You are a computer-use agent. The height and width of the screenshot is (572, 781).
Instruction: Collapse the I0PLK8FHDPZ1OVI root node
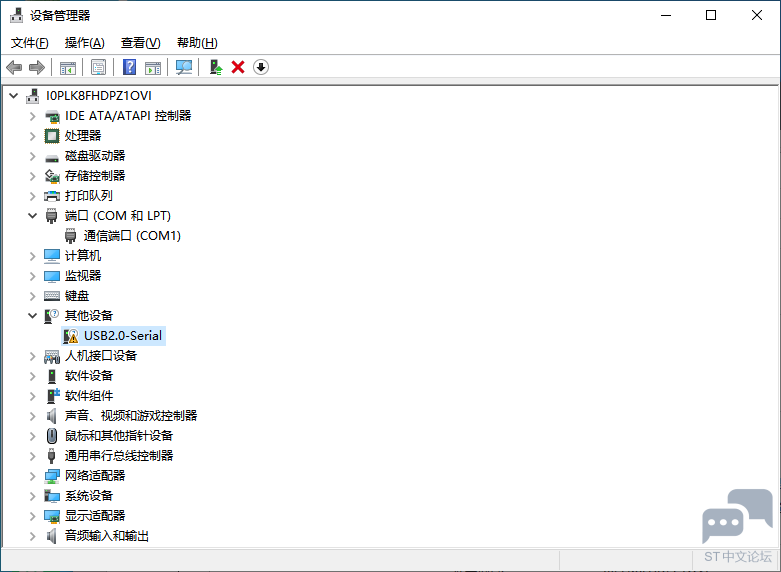(14, 96)
